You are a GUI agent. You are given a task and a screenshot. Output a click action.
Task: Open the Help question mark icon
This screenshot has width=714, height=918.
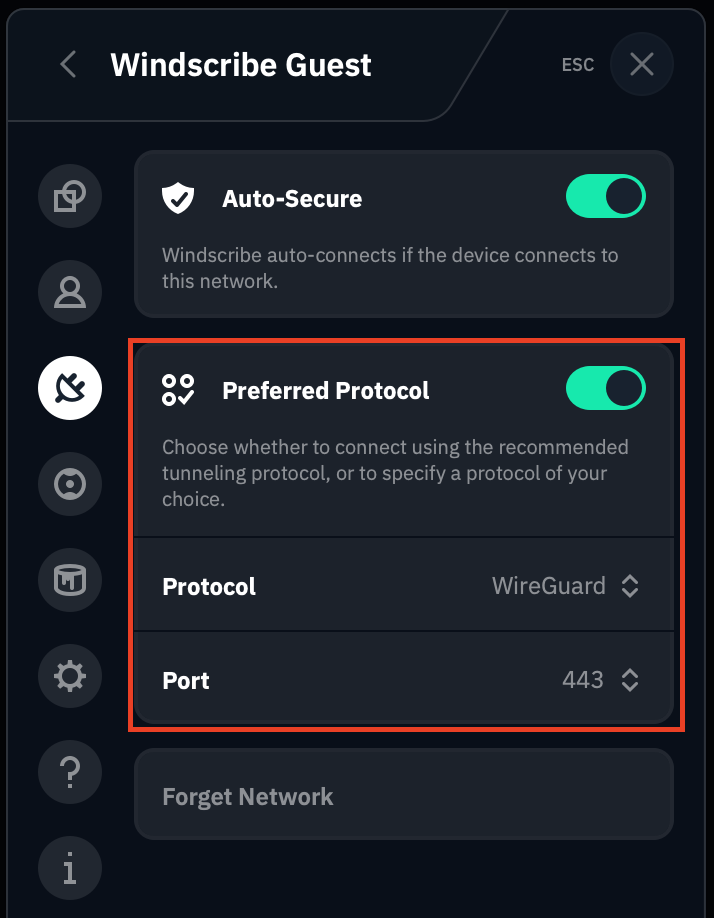pos(70,772)
